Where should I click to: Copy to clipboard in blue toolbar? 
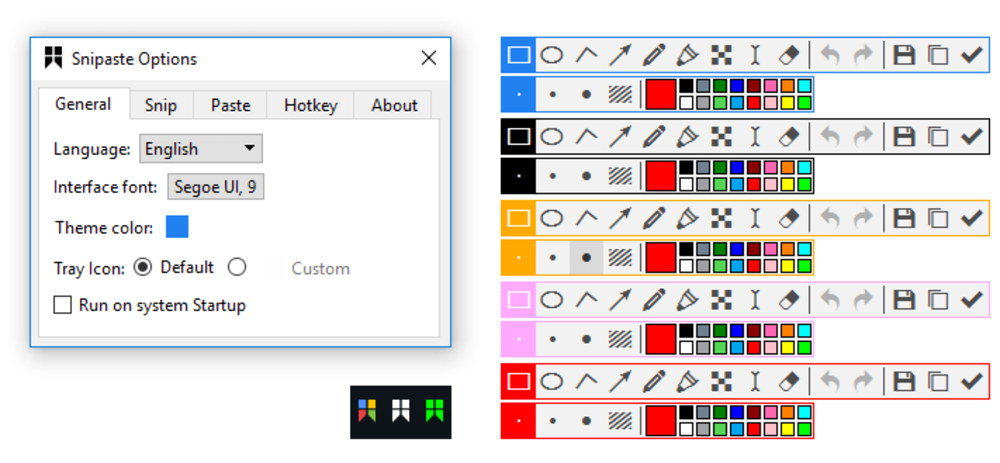937,55
